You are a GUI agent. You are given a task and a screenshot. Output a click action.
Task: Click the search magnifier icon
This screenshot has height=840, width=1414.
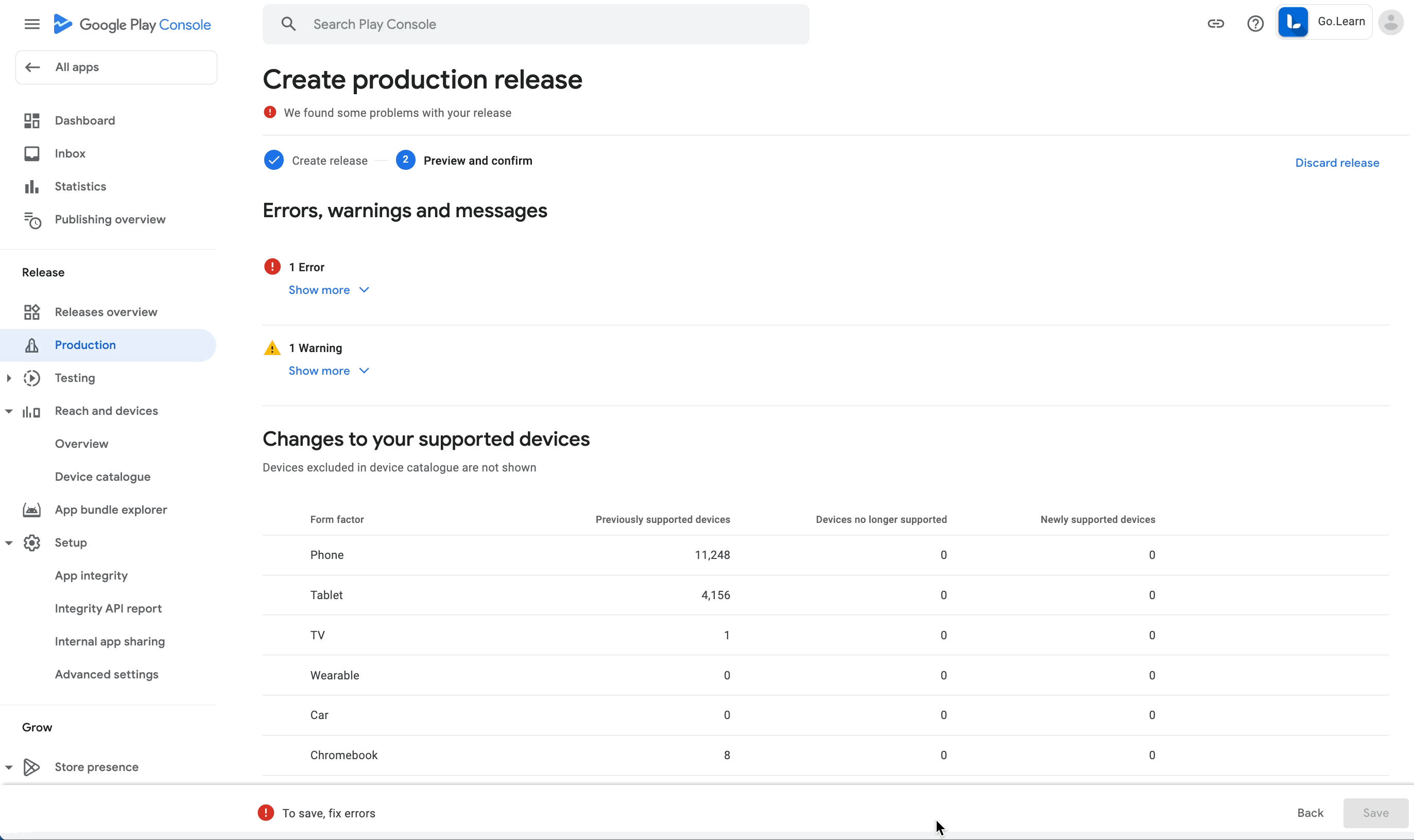[x=289, y=24]
